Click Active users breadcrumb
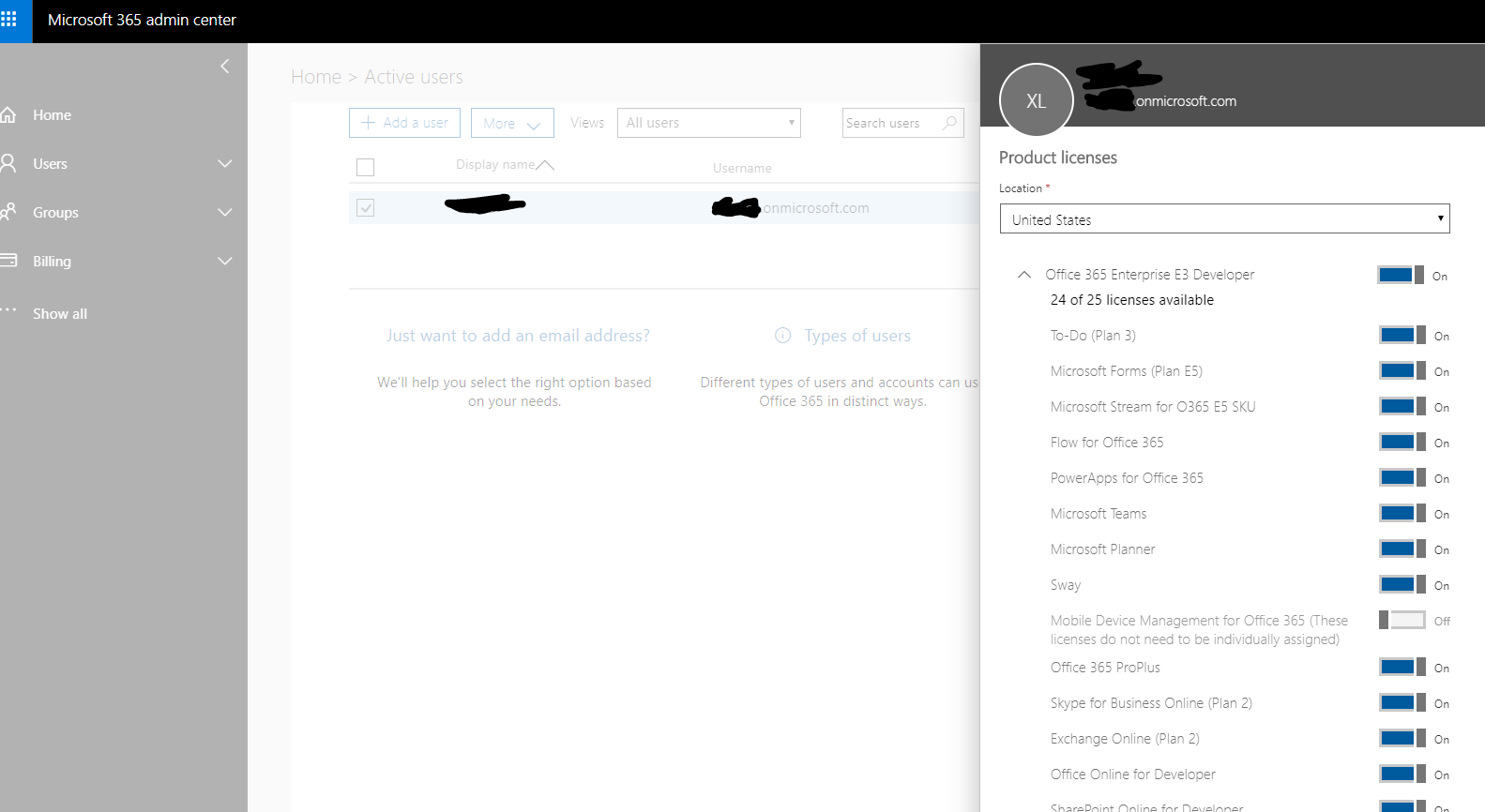The width and height of the screenshot is (1485, 812). coord(414,77)
